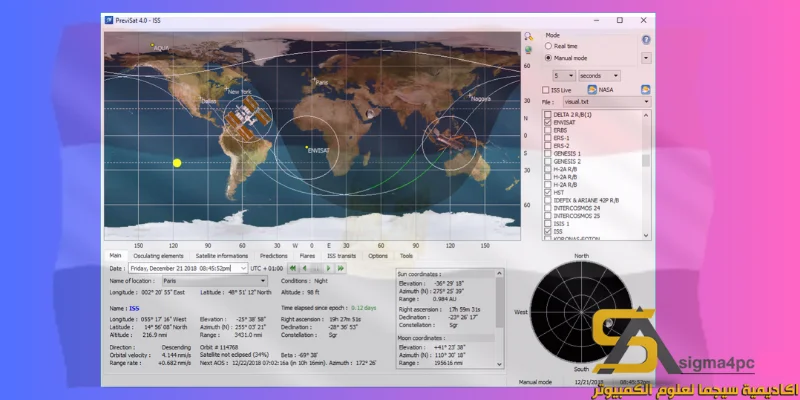Check the GENESIS 2 satellite checkbox
800x400 pixels.
coord(548,162)
